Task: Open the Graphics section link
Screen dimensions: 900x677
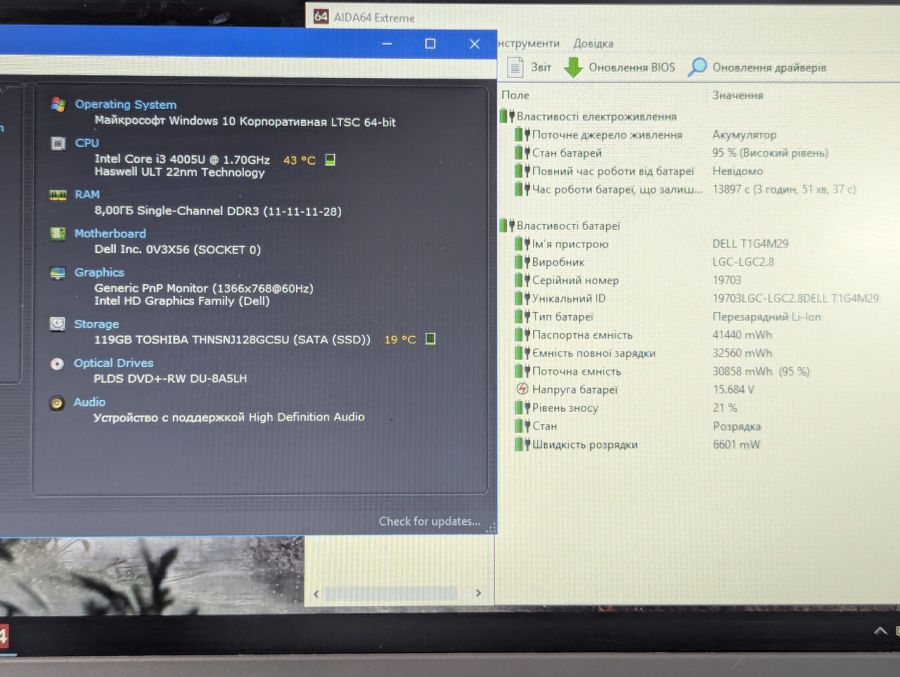Action: [x=99, y=272]
